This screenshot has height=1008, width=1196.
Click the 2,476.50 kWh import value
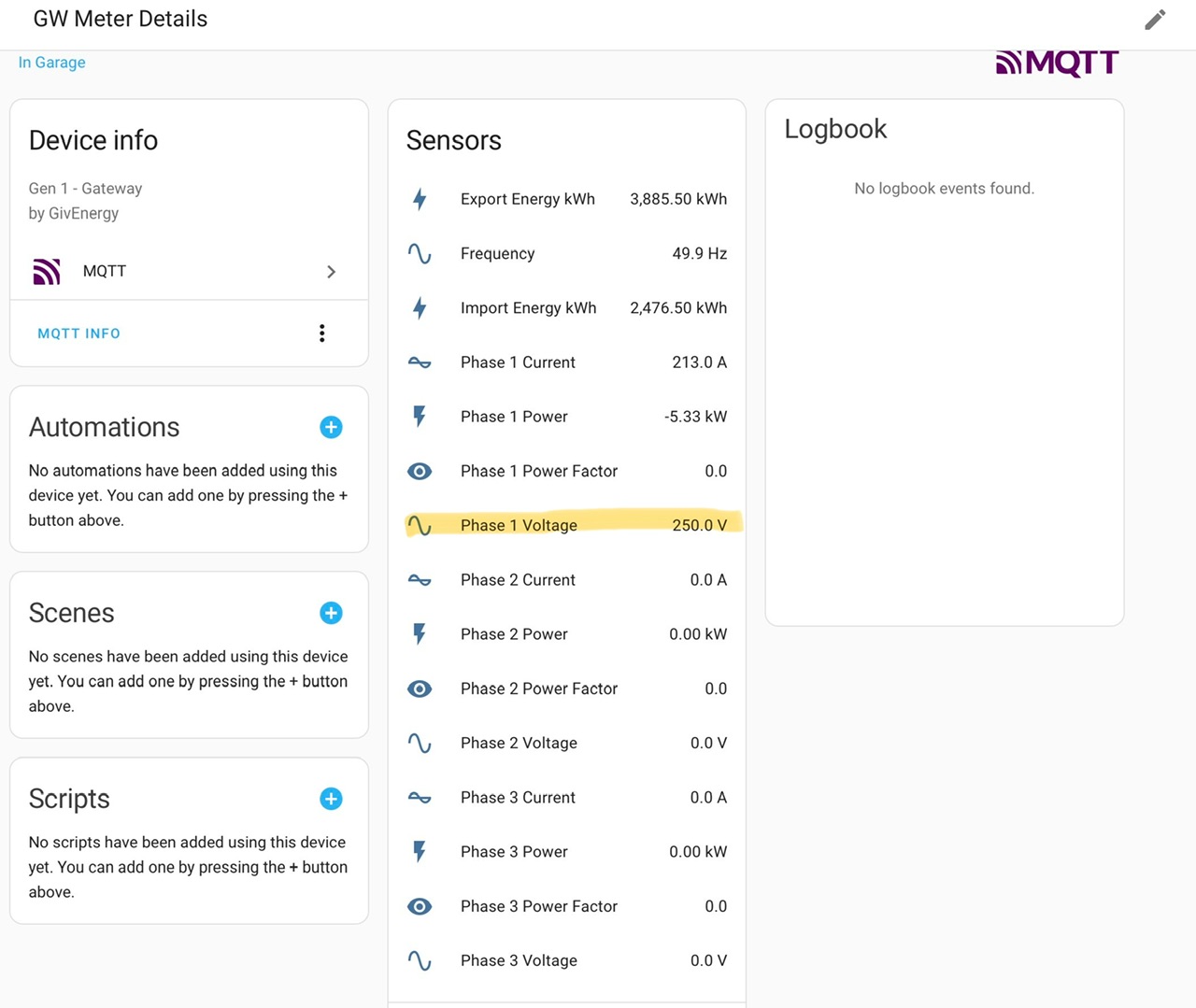point(678,307)
